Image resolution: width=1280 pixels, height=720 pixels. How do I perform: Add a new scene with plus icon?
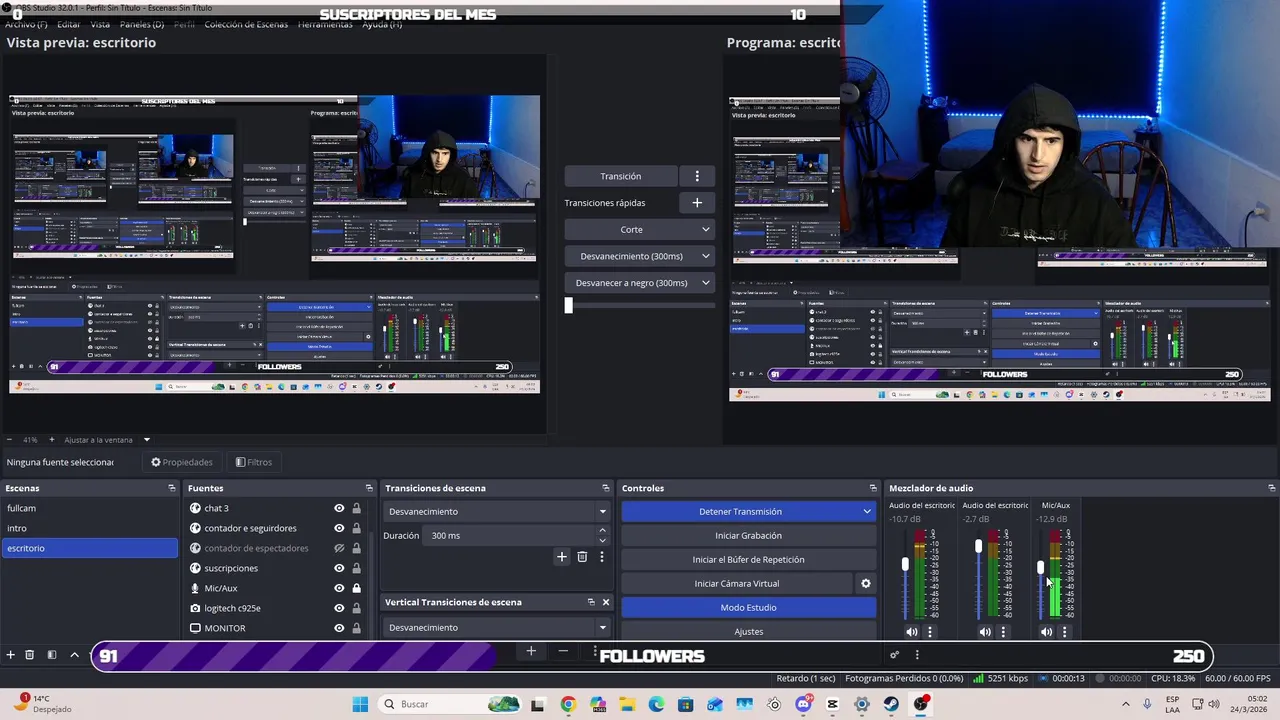pos(10,655)
